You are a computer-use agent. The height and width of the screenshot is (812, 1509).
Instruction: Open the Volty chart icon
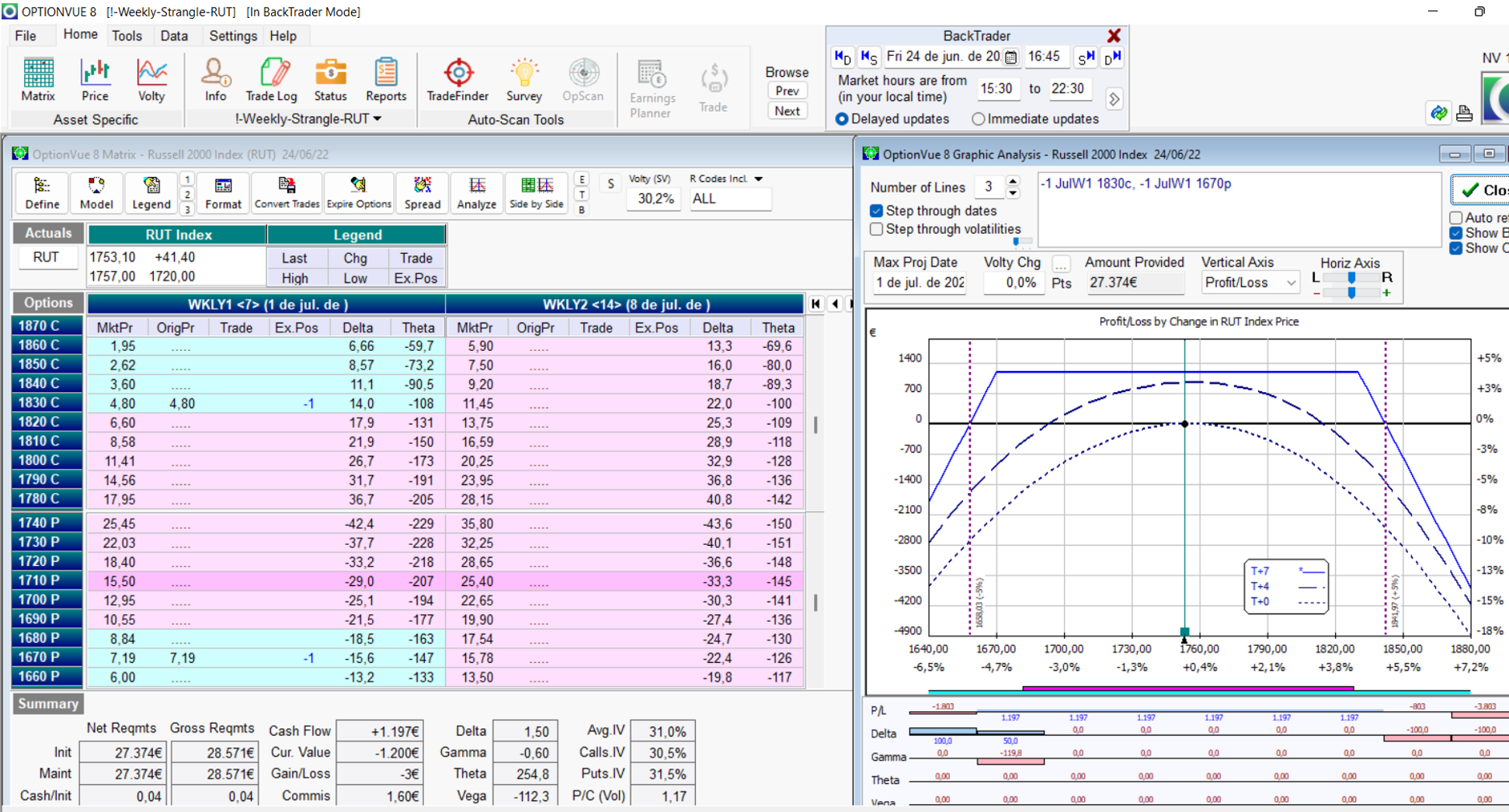pyautogui.click(x=151, y=80)
